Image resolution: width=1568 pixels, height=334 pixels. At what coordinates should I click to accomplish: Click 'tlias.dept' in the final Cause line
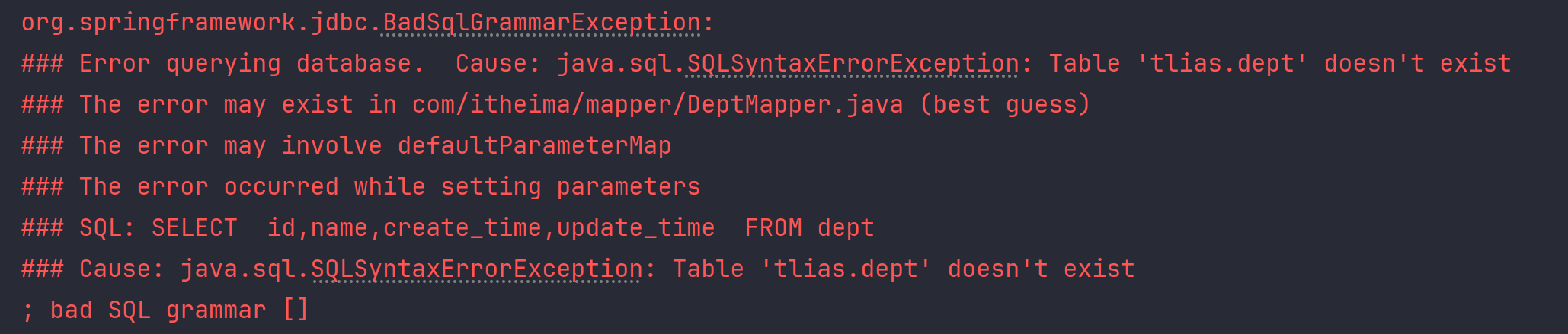(x=845, y=269)
